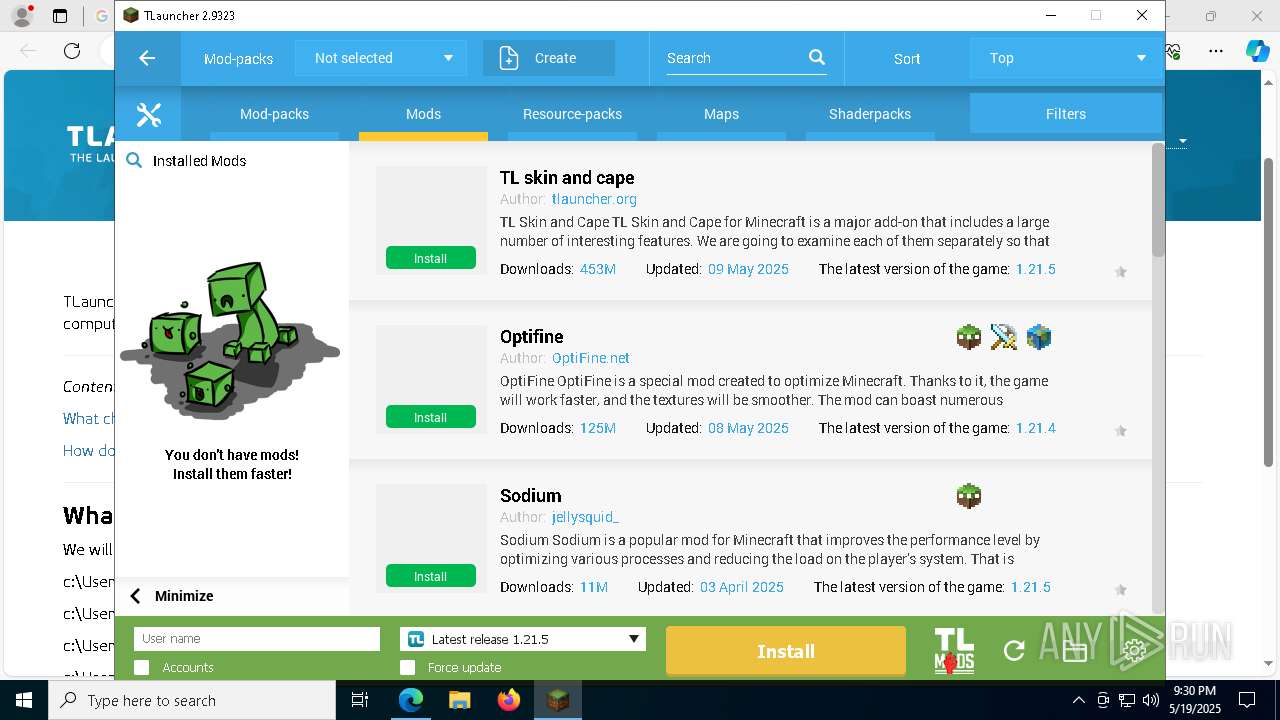
Task: Select the Mods tab
Action: click(423, 114)
